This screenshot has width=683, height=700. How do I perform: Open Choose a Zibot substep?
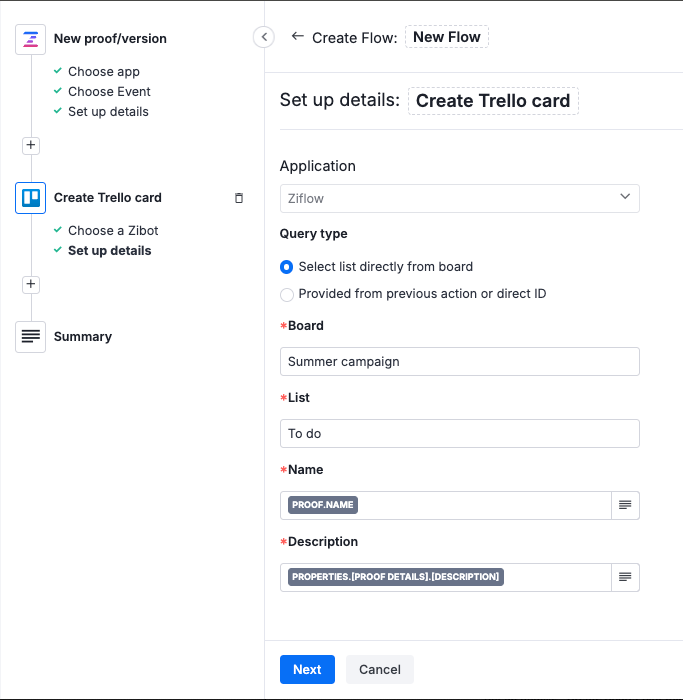point(113,230)
